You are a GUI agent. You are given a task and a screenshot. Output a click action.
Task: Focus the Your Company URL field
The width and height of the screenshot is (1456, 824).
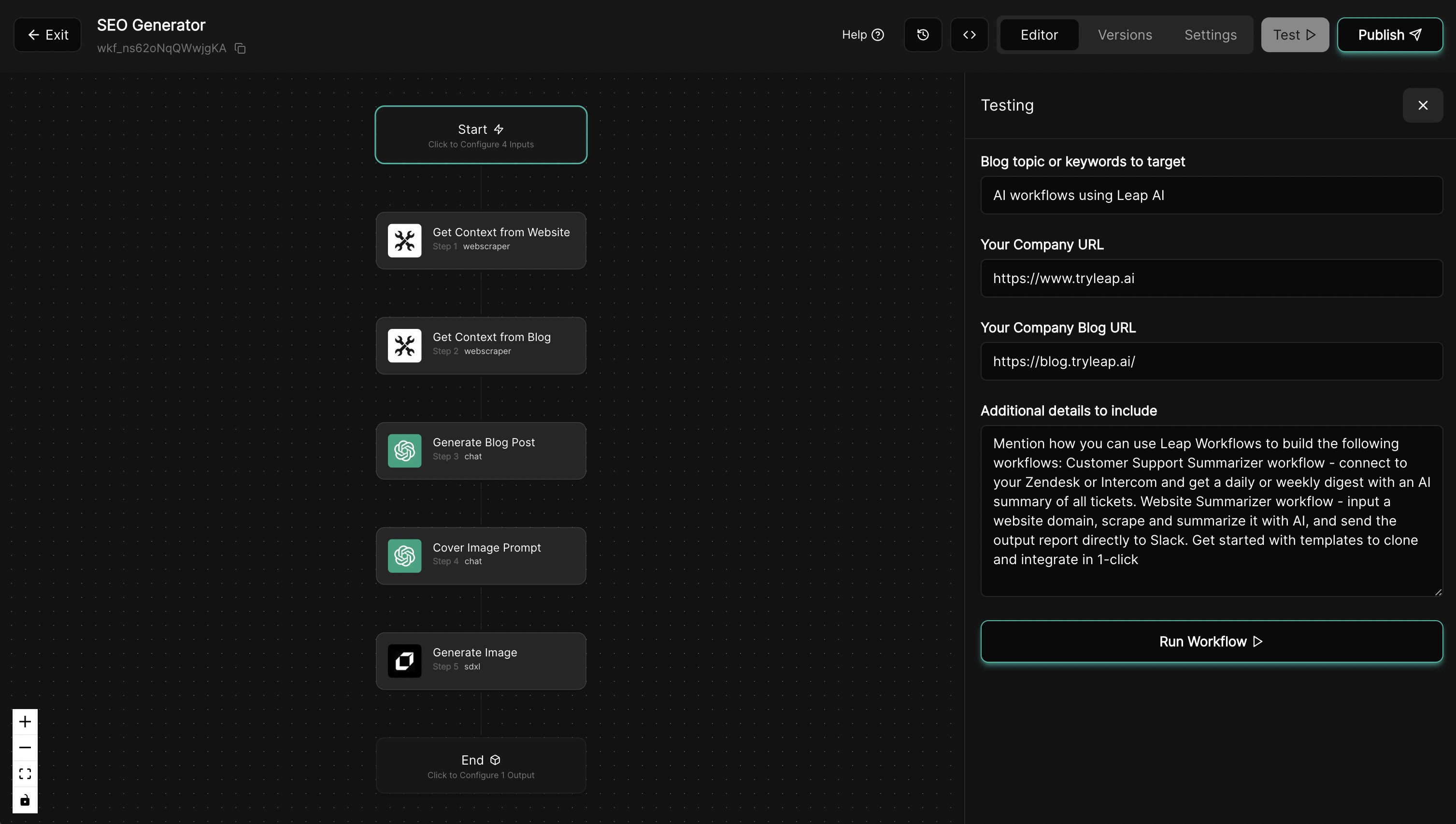(1212, 278)
